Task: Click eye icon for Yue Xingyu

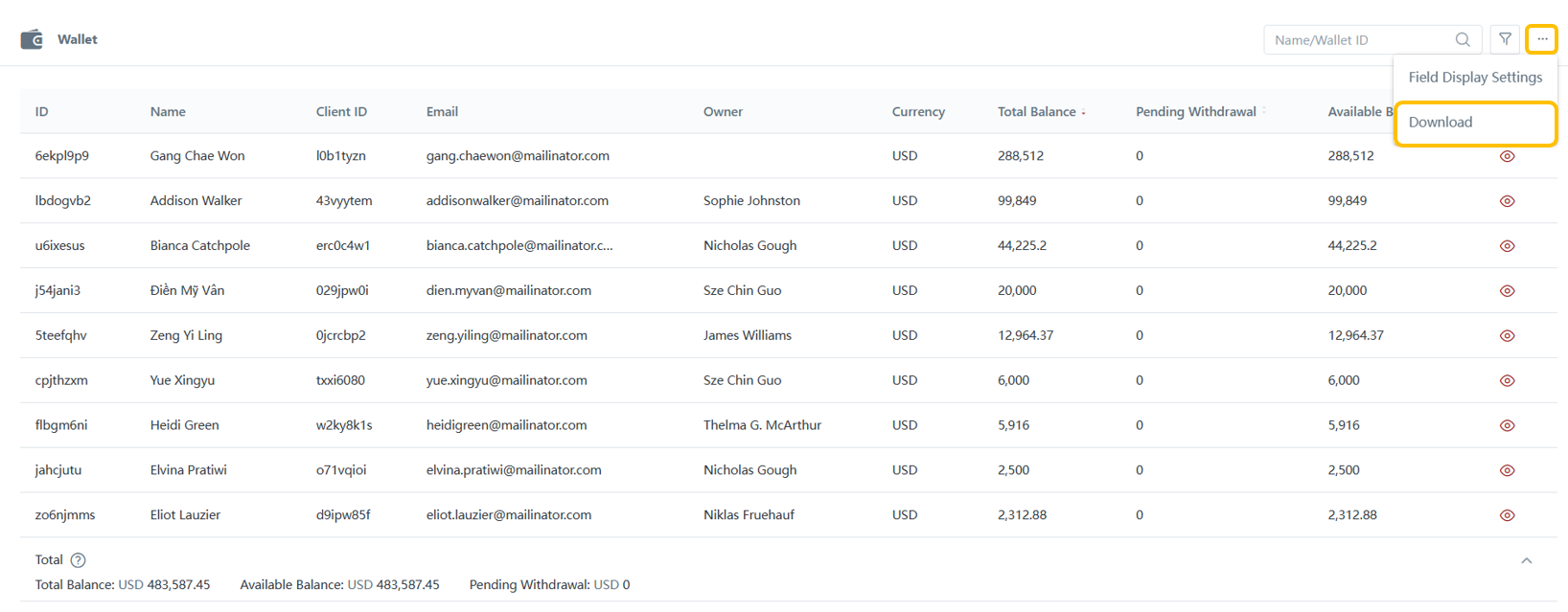Action: click(x=1507, y=381)
